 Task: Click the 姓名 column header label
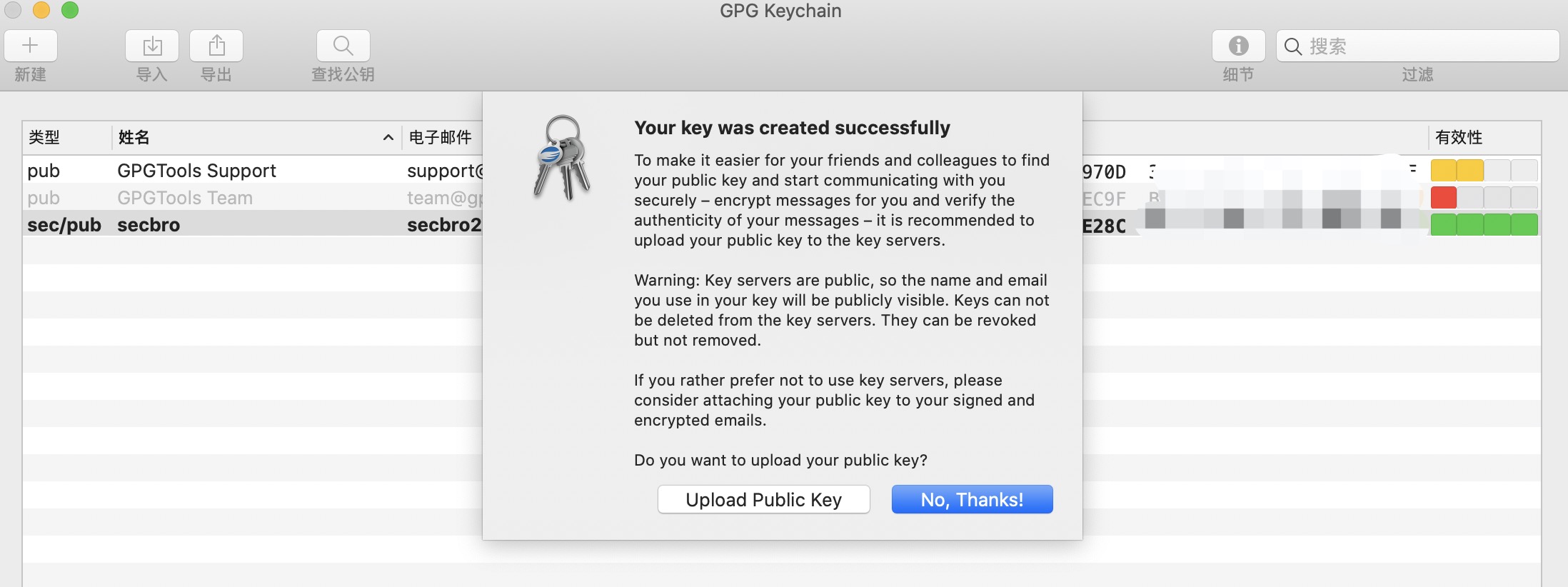click(x=134, y=137)
